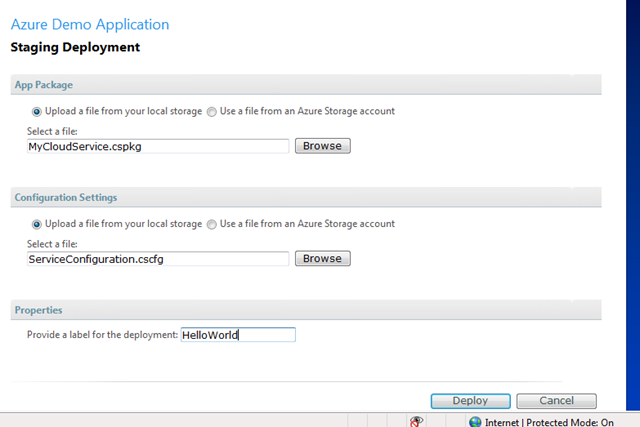
Task: Click the privacy report eye icon in status bar
Action: tap(416, 421)
